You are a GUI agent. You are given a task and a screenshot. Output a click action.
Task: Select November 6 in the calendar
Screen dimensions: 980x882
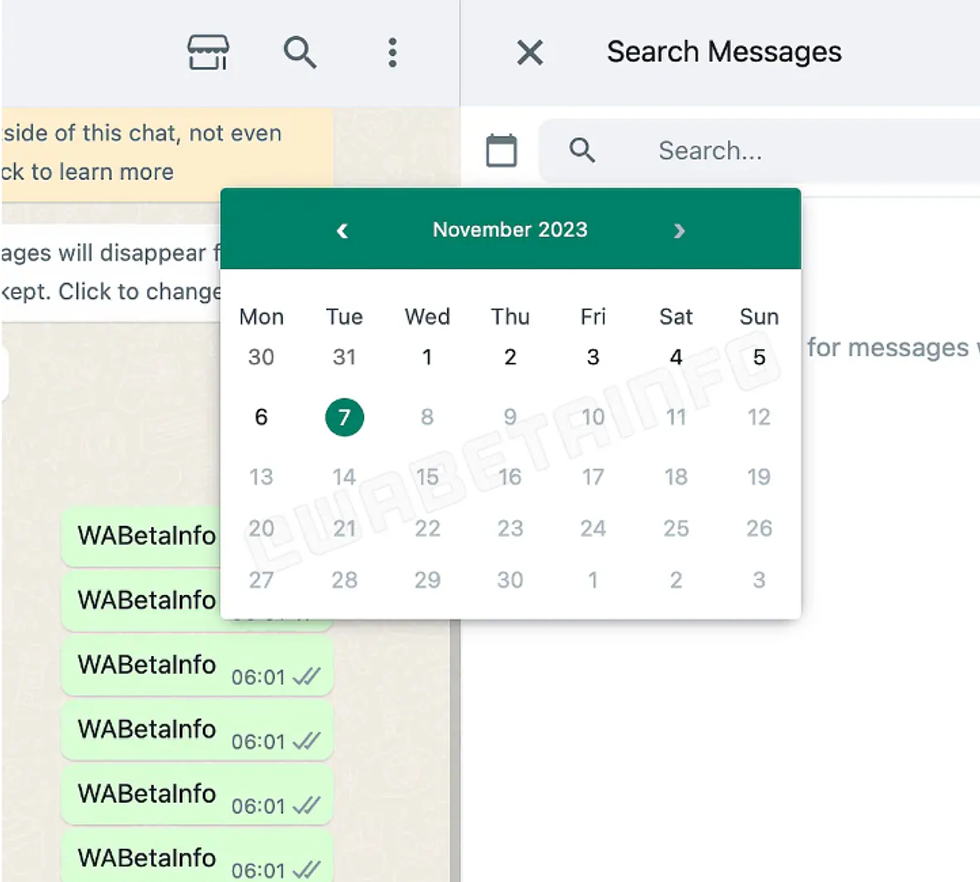coord(261,417)
